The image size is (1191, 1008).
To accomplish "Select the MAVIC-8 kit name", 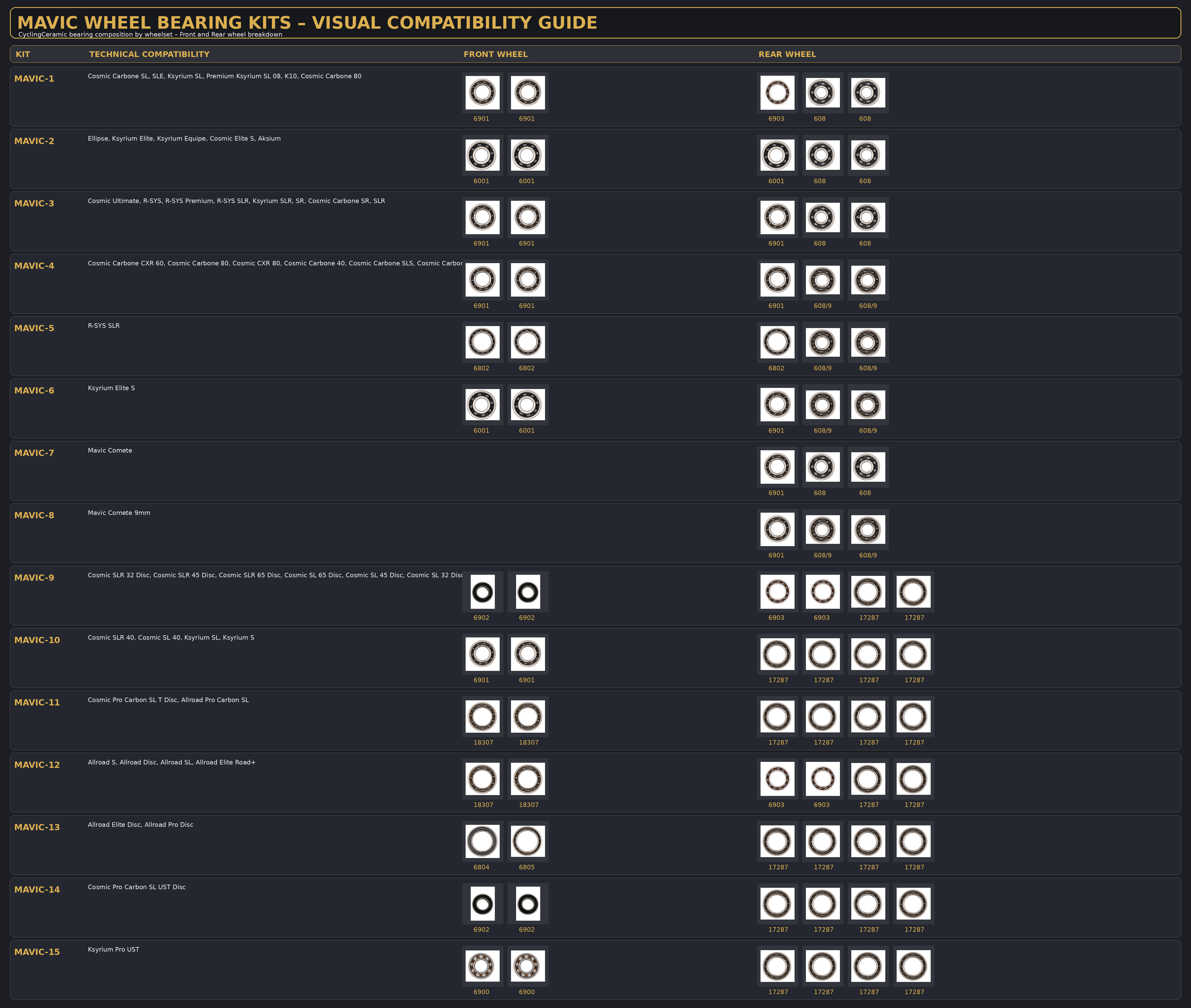I will 34,515.
